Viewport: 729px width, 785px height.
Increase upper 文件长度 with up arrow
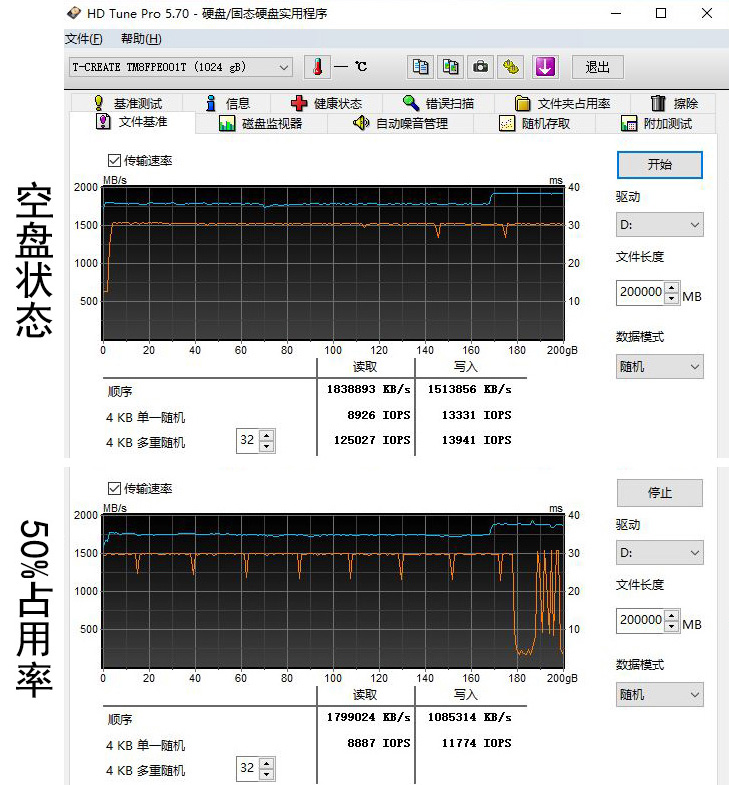(x=672, y=287)
